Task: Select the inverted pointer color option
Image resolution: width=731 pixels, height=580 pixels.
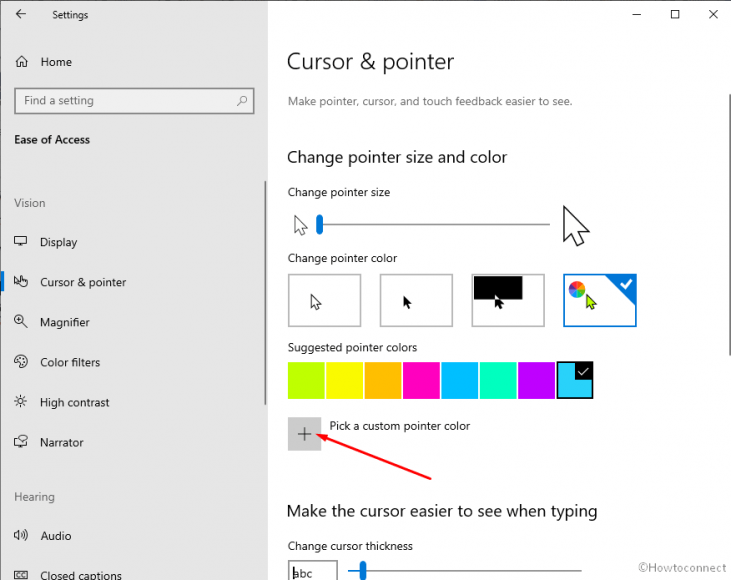Action: click(508, 301)
